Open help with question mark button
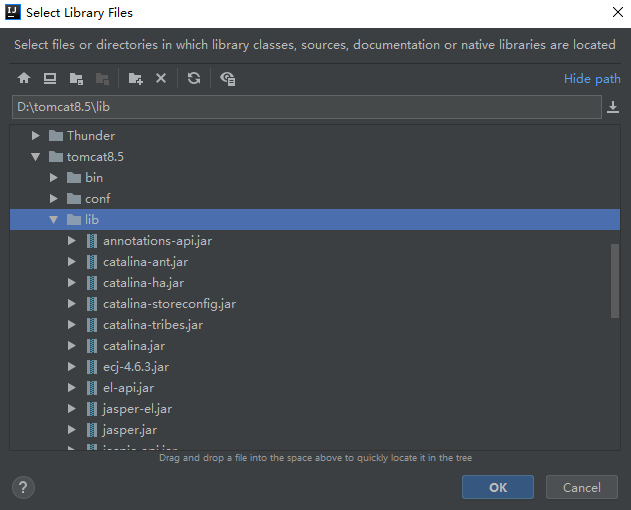This screenshot has width=631, height=510. [23, 487]
